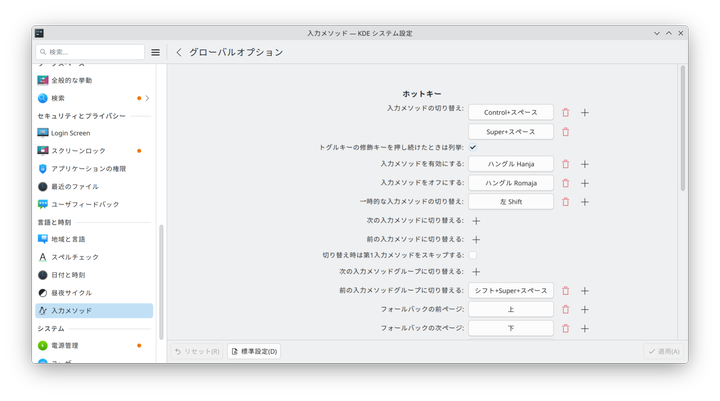Viewport: 720px width, 401px height.
Task: Expand the 検索 sidebar entry chevron
Action: pyautogui.click(x=148, y=98)
